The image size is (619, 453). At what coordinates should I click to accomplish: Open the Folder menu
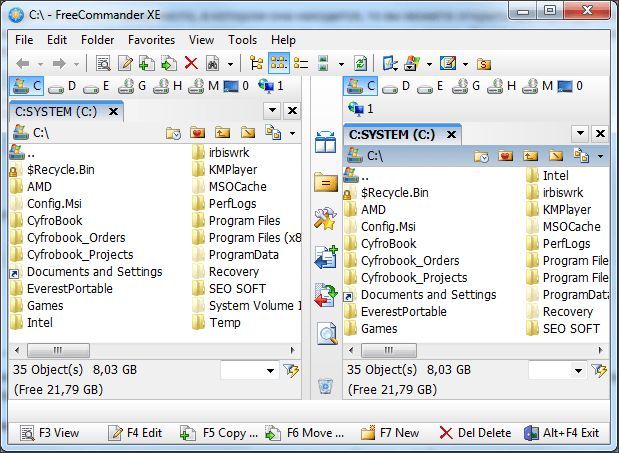click(98, 40)
